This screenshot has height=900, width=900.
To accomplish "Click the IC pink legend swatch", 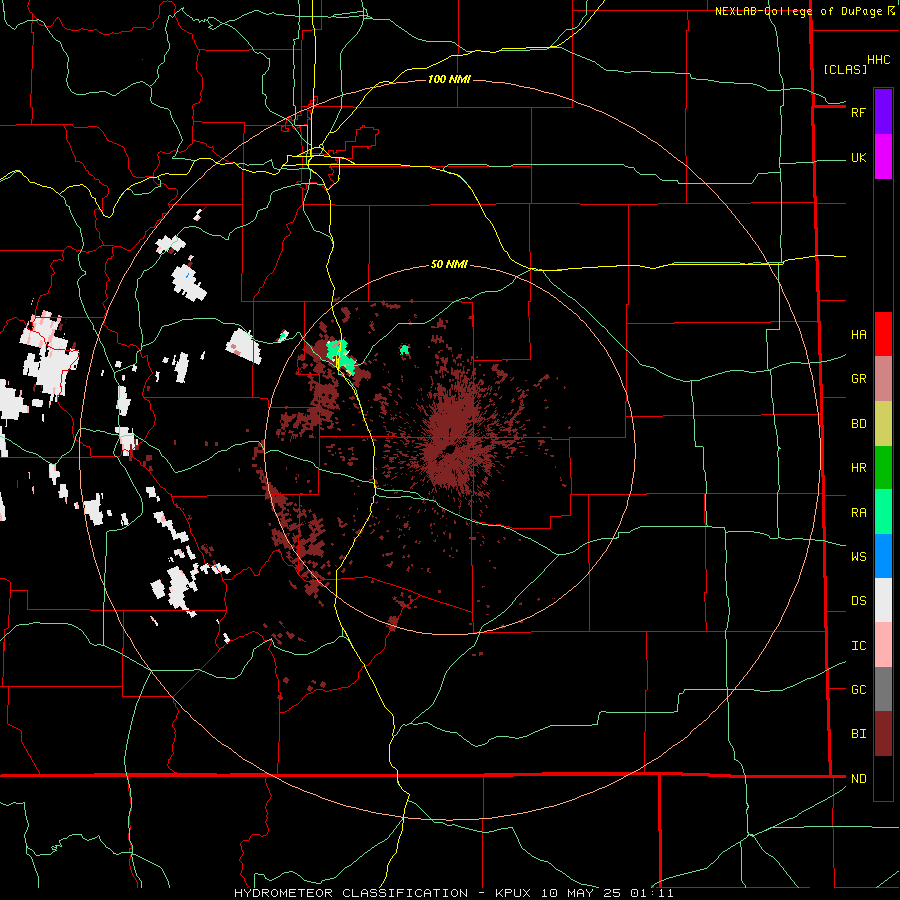I will pos(883,645).
